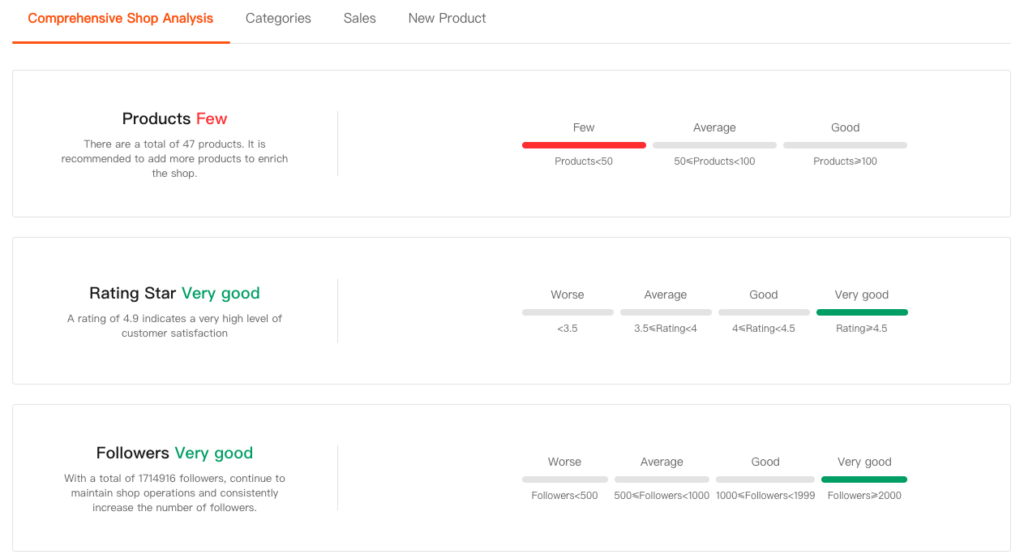The width and height of the screenshot is (1024, 559).
Task: Click the 1714916 followers description text
Action: (174, 493)
